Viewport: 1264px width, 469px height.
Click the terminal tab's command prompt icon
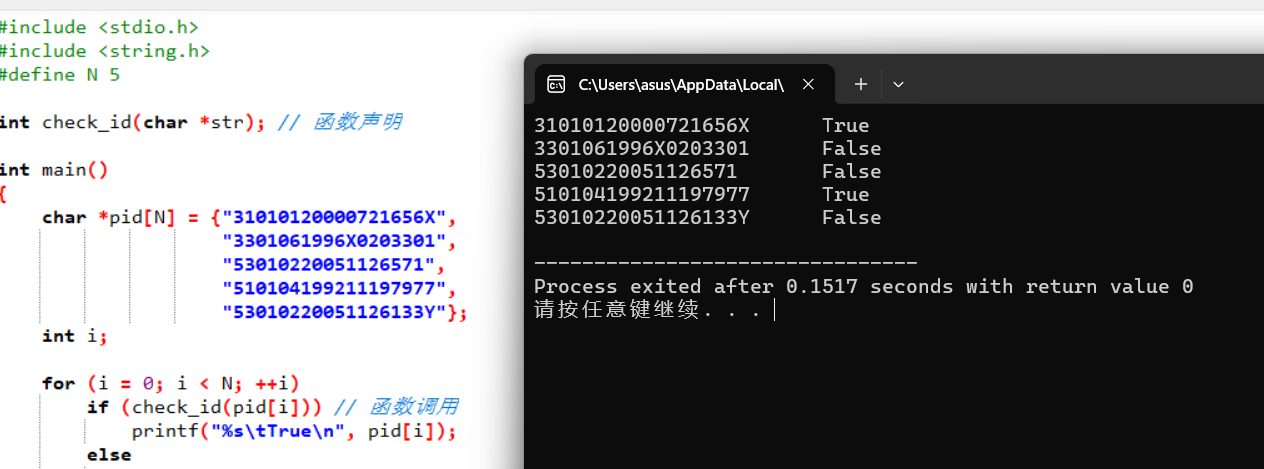tap(556, 84)
